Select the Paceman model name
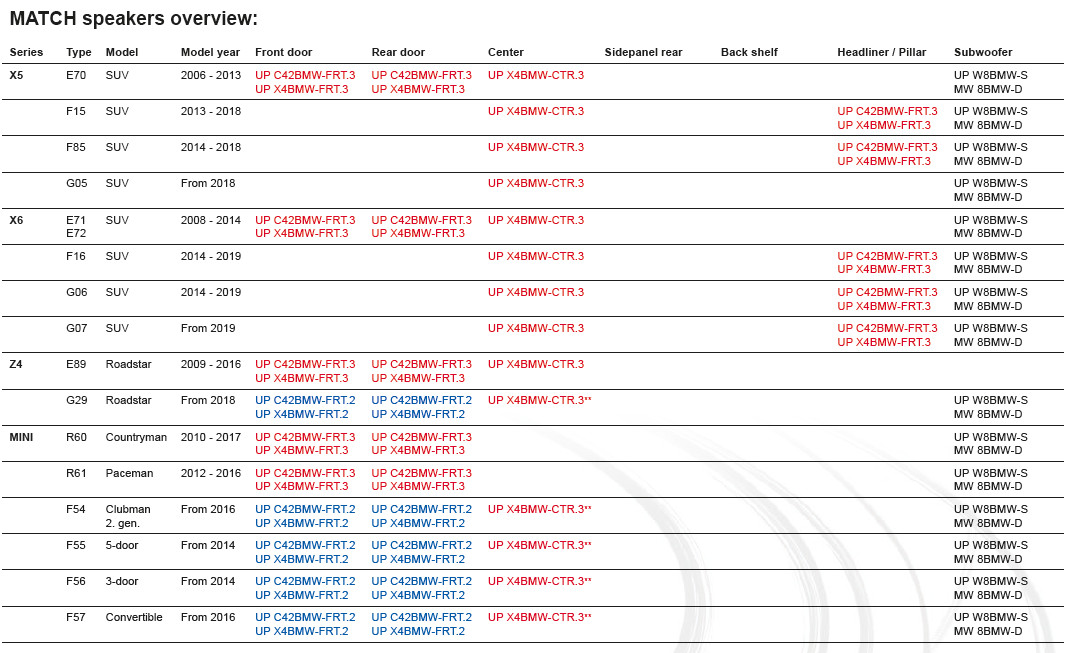Screen dimensions: 1073x653 [129, 473]
